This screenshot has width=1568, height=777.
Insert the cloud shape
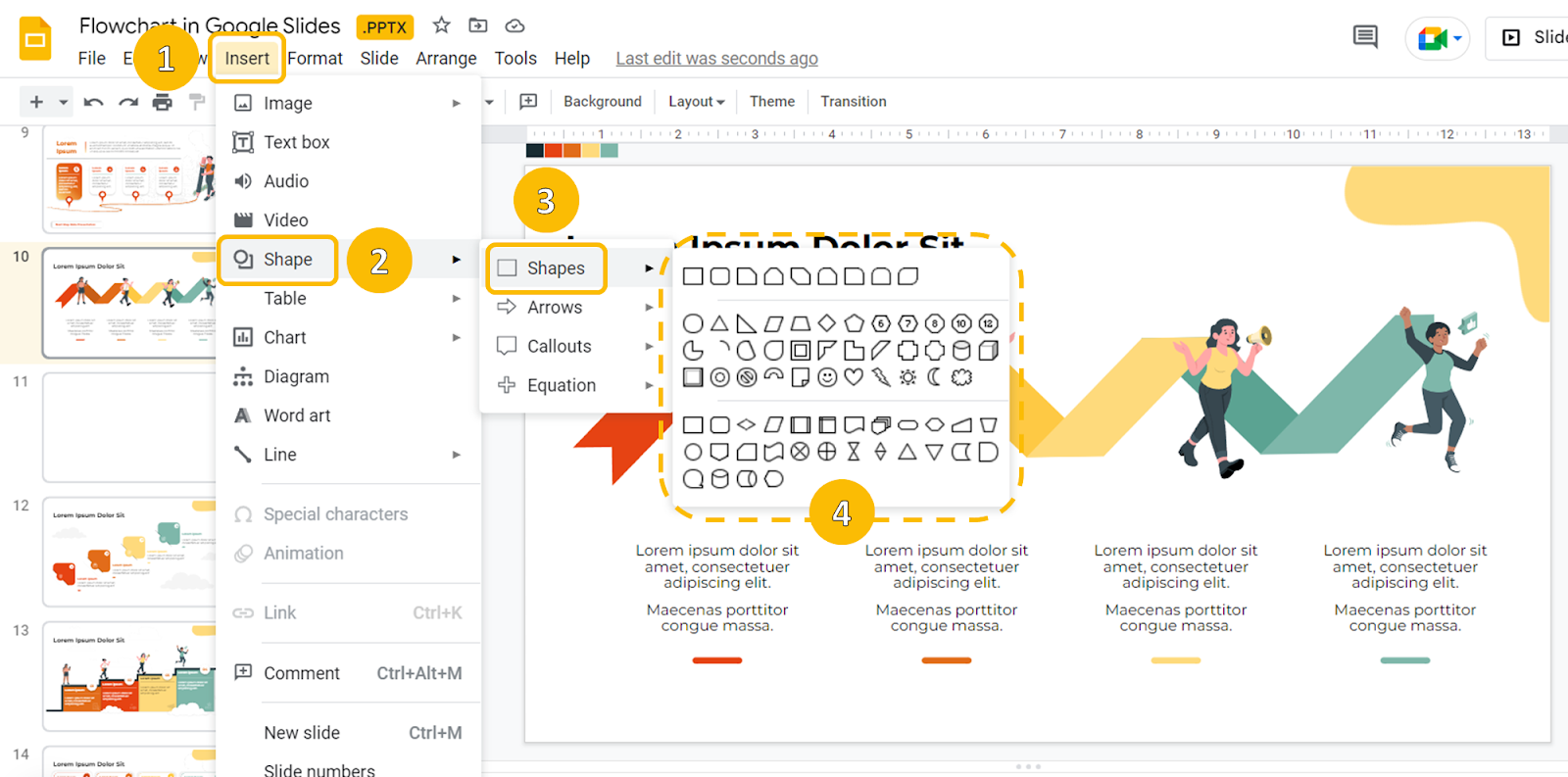961,377
